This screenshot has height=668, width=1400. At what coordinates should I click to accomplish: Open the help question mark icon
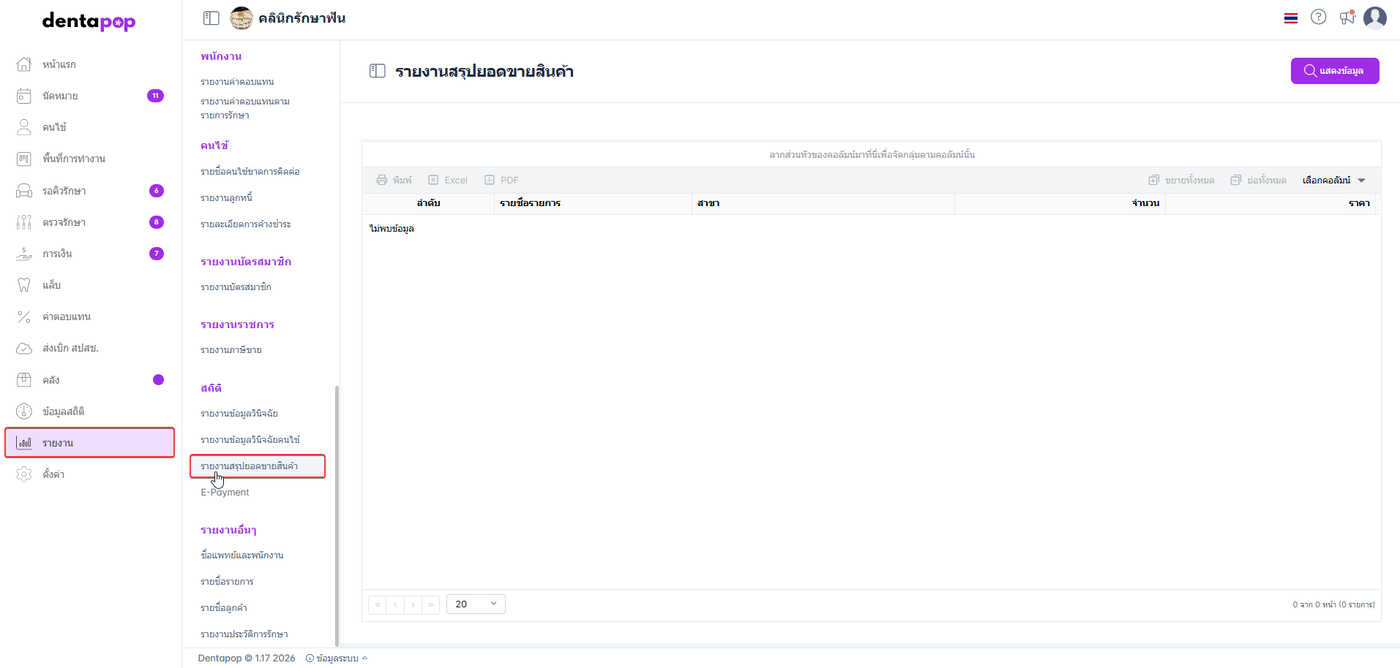click(1319, 17)
